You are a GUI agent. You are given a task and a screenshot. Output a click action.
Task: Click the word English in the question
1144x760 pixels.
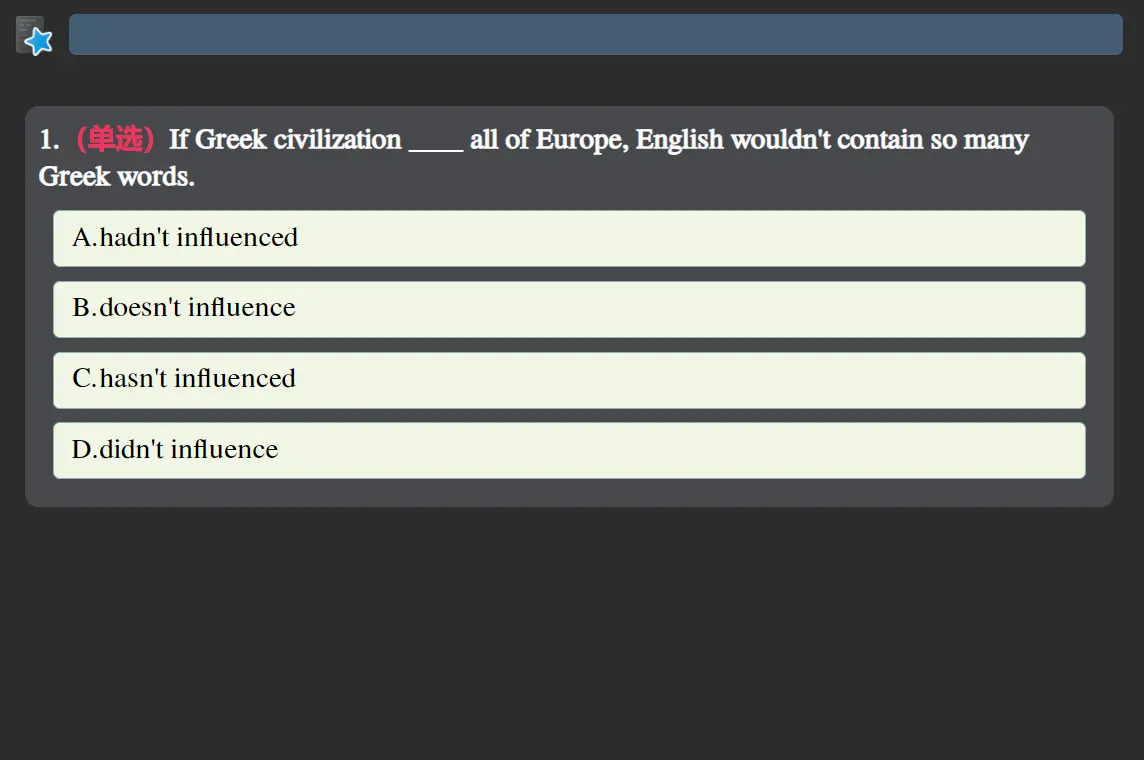(x=678, y=140)
